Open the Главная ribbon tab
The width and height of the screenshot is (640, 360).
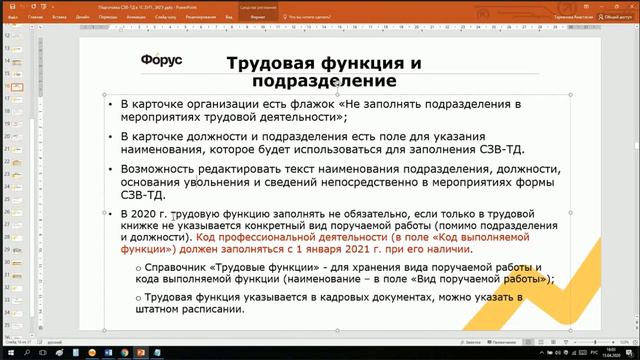[x=35, y=17]
